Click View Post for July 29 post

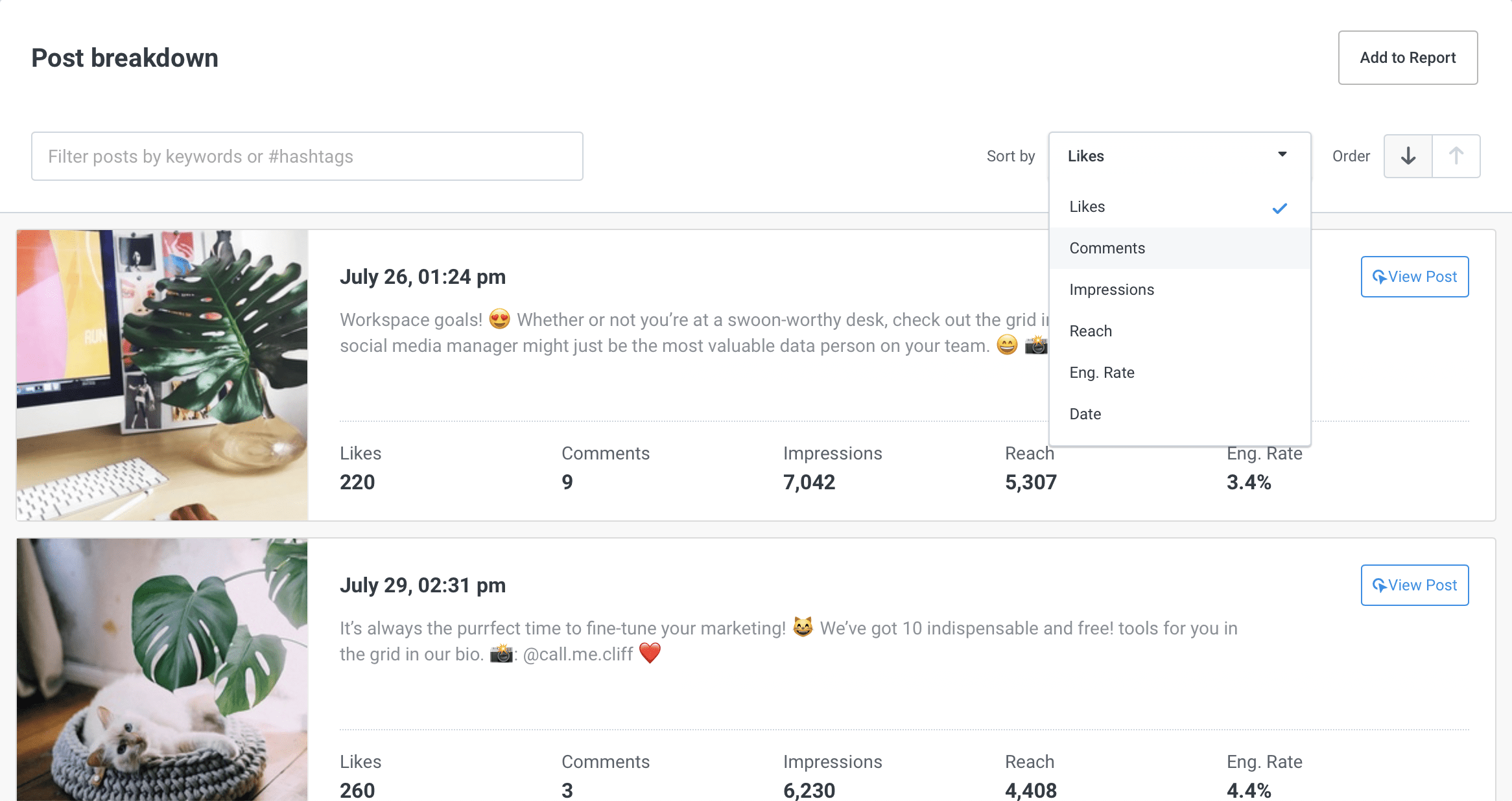(1414, 585)
